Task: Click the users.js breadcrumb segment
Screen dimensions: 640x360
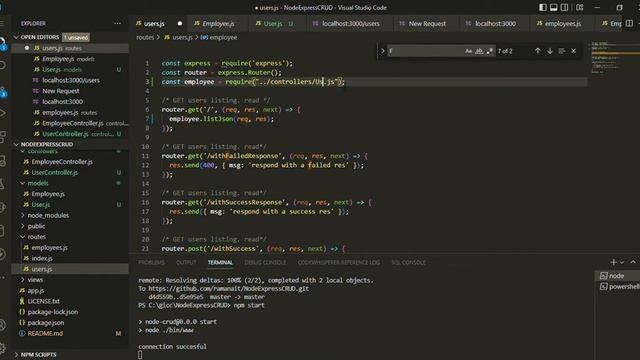Action: click(178, 38)
